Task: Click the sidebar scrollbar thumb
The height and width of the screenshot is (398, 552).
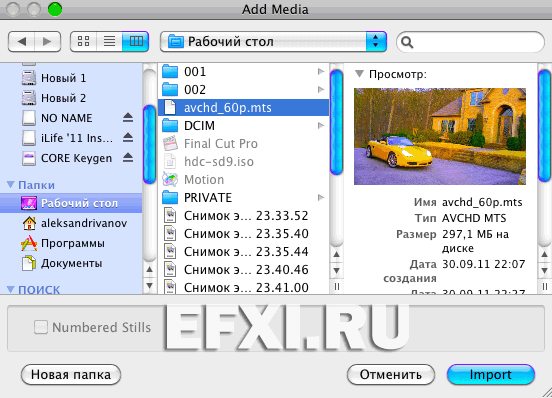Action: point(150,144)
